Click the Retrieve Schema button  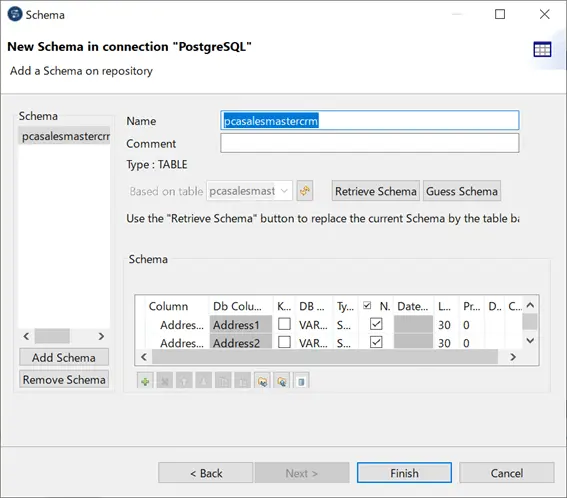tap(376, 191)
